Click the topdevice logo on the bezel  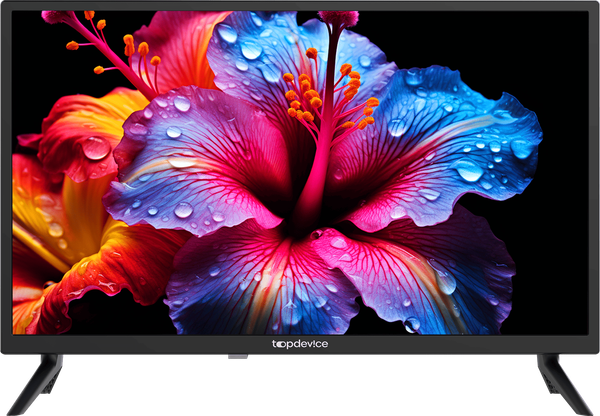(x=300, y=344)
